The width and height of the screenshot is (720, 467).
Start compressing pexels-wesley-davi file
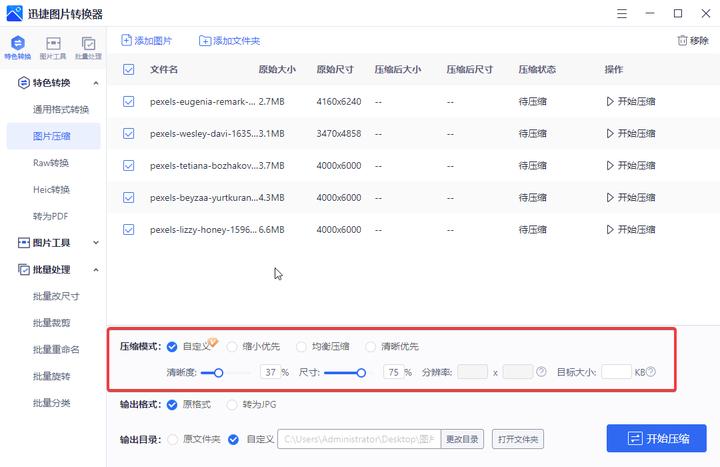(x=630, y=134)
